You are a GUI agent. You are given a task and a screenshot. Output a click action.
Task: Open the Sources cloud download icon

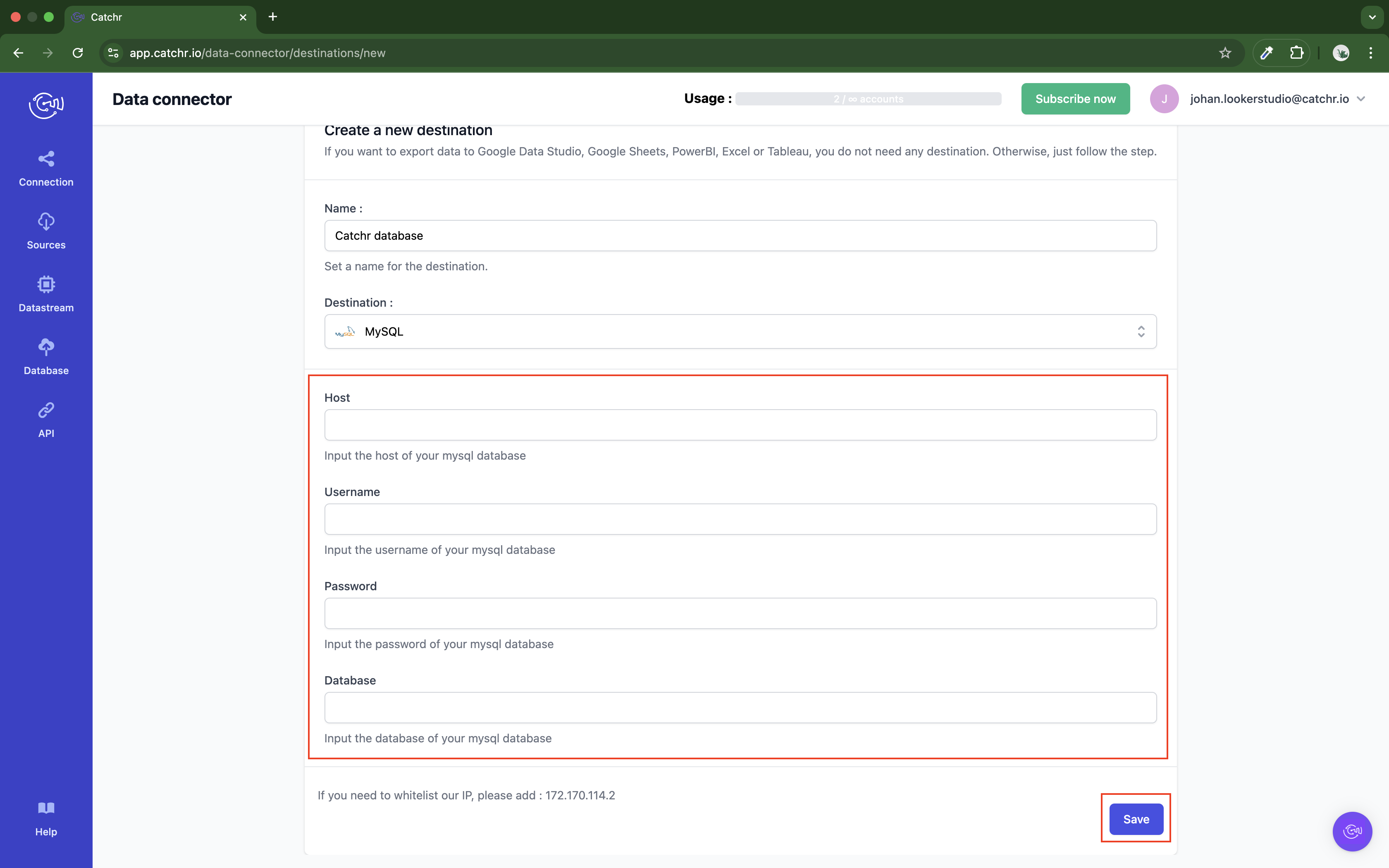tap(46, 222)
